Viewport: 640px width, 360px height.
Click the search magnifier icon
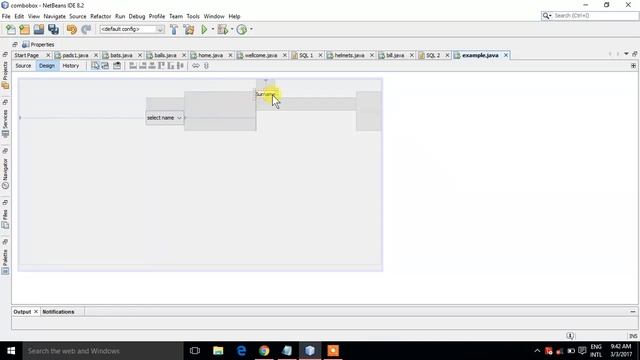tap(547, 16)
